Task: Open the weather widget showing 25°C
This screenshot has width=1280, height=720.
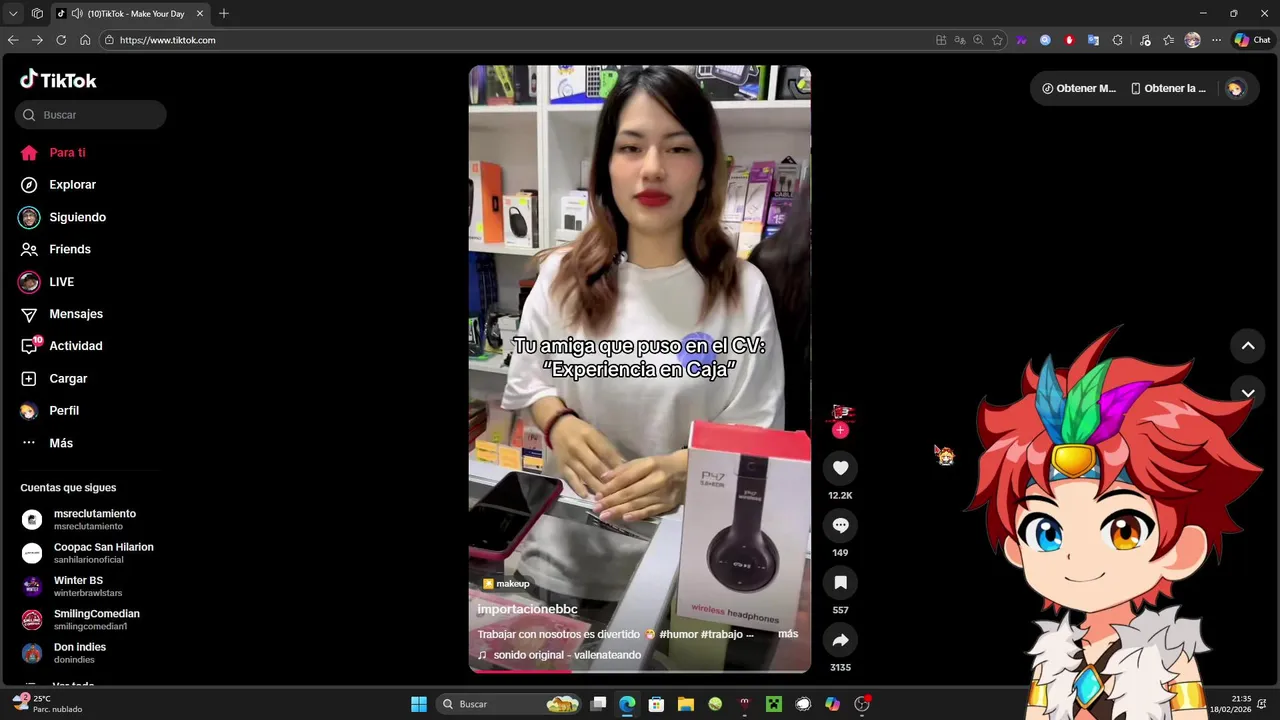Action: [x=46, y=704]
